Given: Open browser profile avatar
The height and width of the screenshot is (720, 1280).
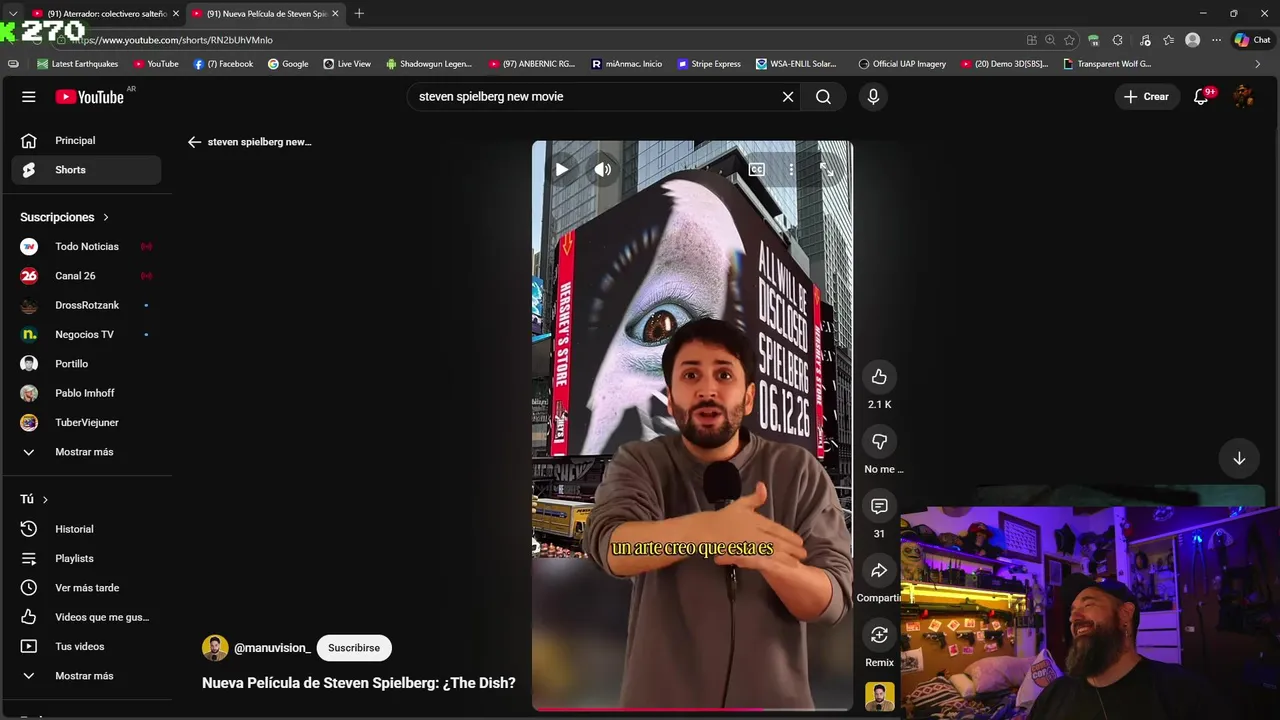Looking at the screenshot, I should tap(1192, 40).
